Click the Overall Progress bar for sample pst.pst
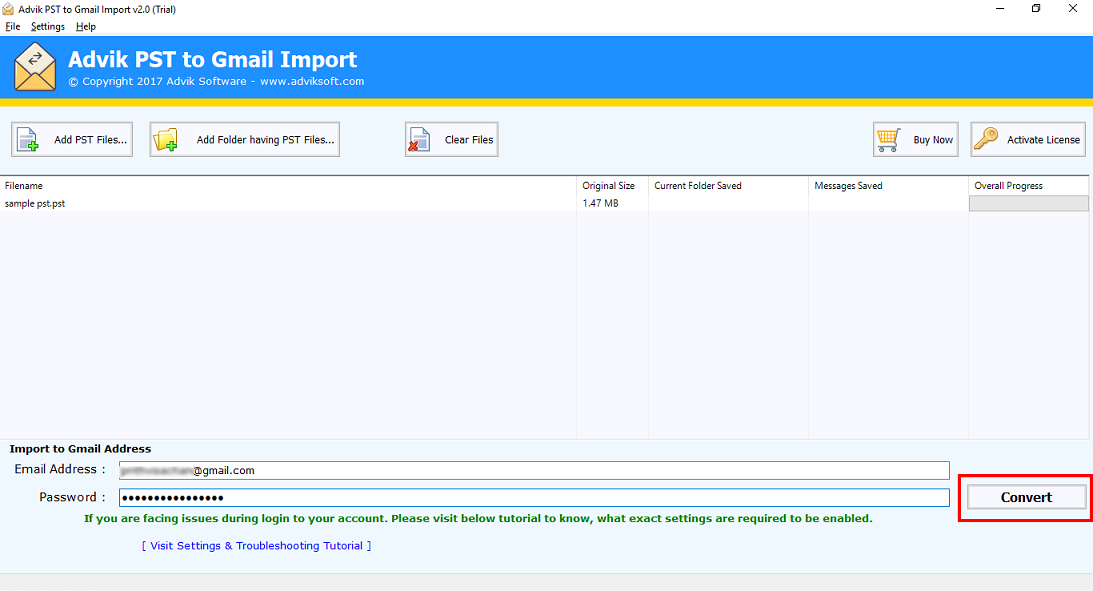1093x591 pixels. click(x=1028, y=203)
